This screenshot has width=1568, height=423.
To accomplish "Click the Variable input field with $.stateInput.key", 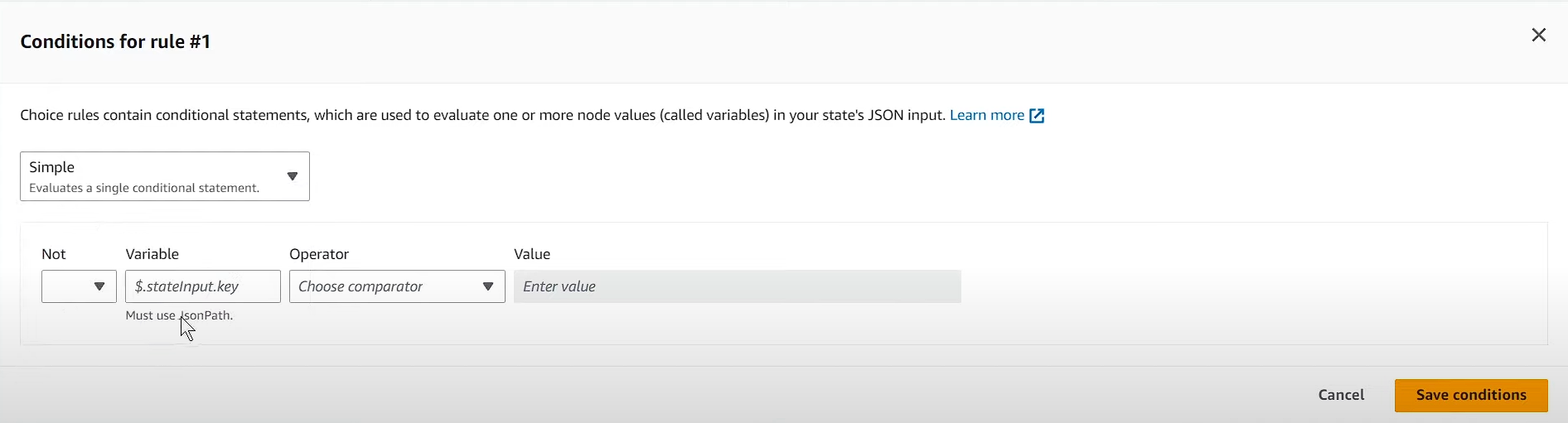I will (x=203, y=286).
